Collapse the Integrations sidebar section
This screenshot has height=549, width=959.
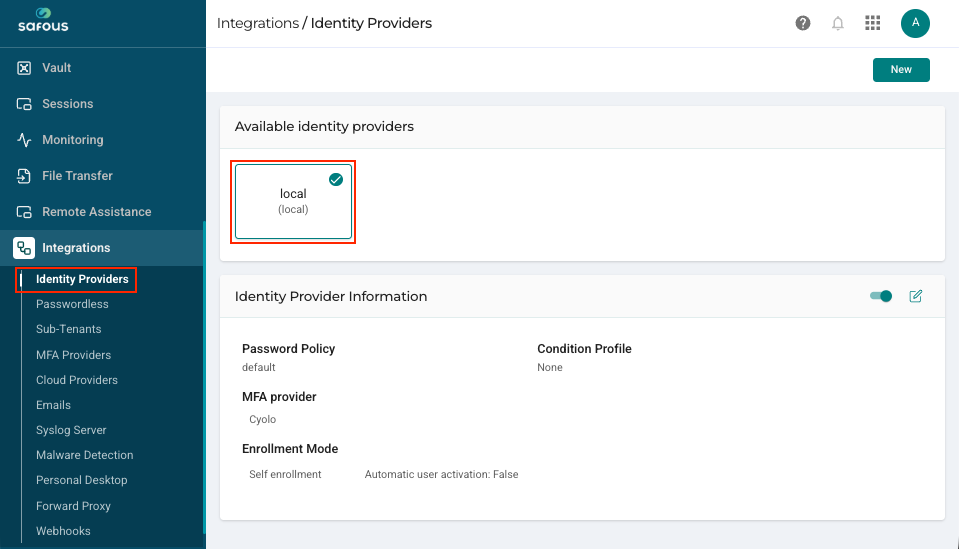tap(102, 248)
